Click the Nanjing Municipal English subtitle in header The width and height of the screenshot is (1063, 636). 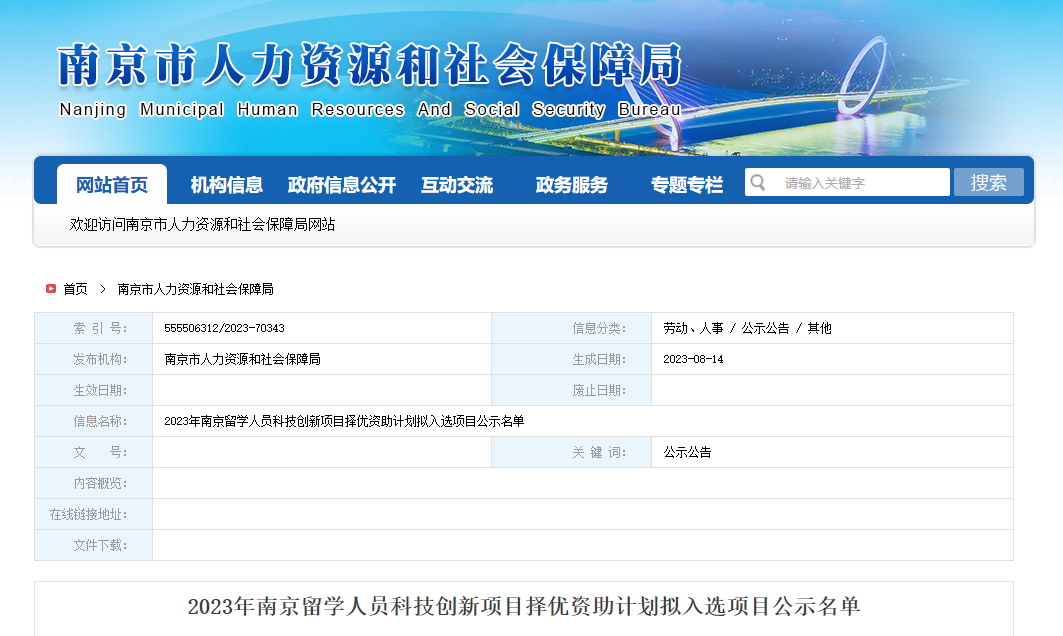(x=369, y=110)
